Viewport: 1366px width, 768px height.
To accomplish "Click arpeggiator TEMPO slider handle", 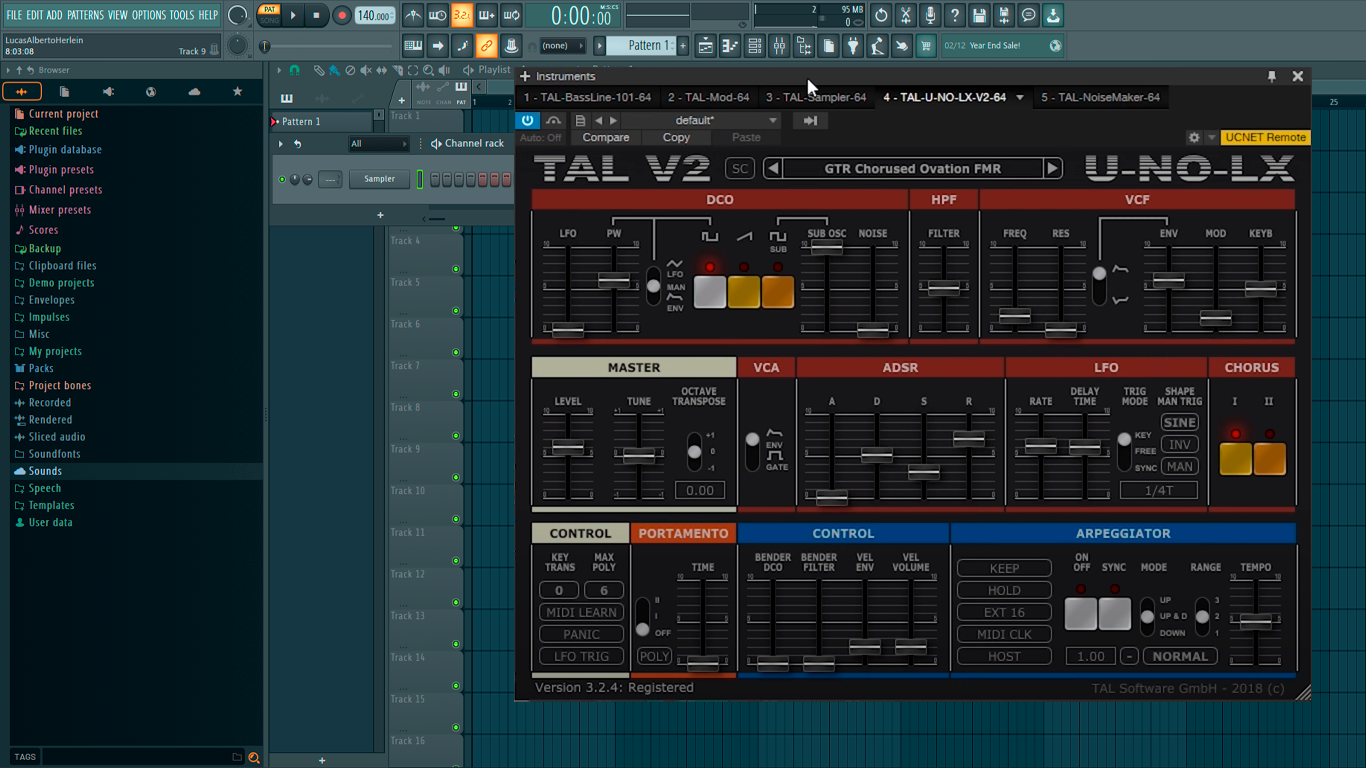I will [1256, 621].
